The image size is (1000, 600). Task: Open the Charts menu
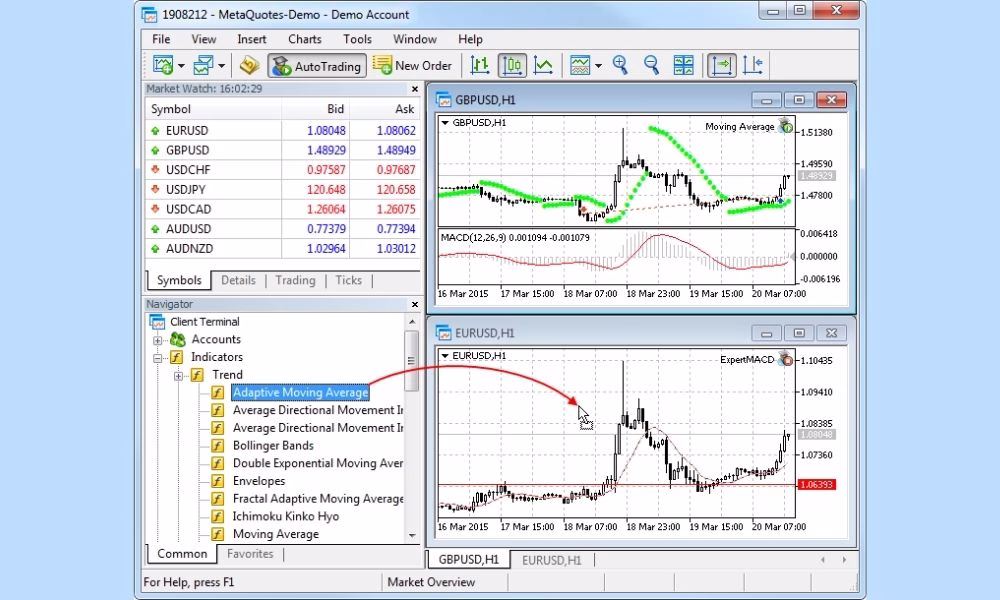(x=305, y=39)
